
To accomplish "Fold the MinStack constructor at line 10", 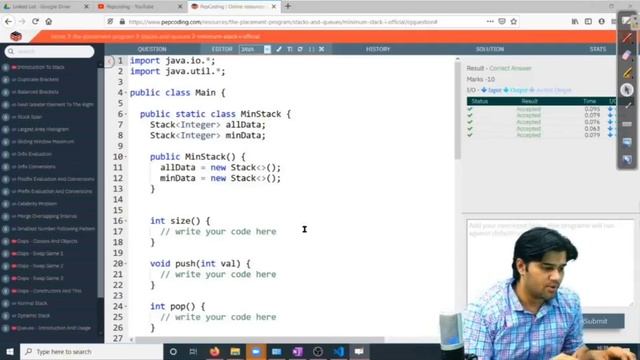I will coord(126,157).
